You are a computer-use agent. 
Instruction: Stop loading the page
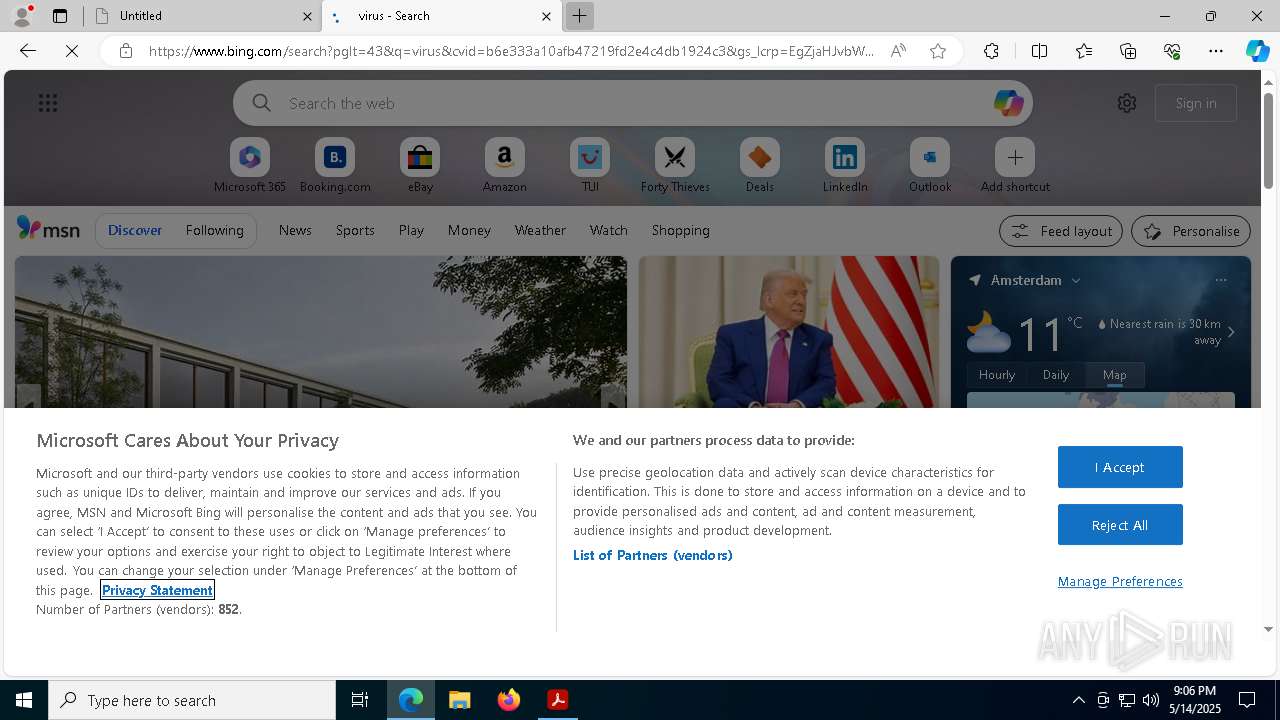point(72,51)
